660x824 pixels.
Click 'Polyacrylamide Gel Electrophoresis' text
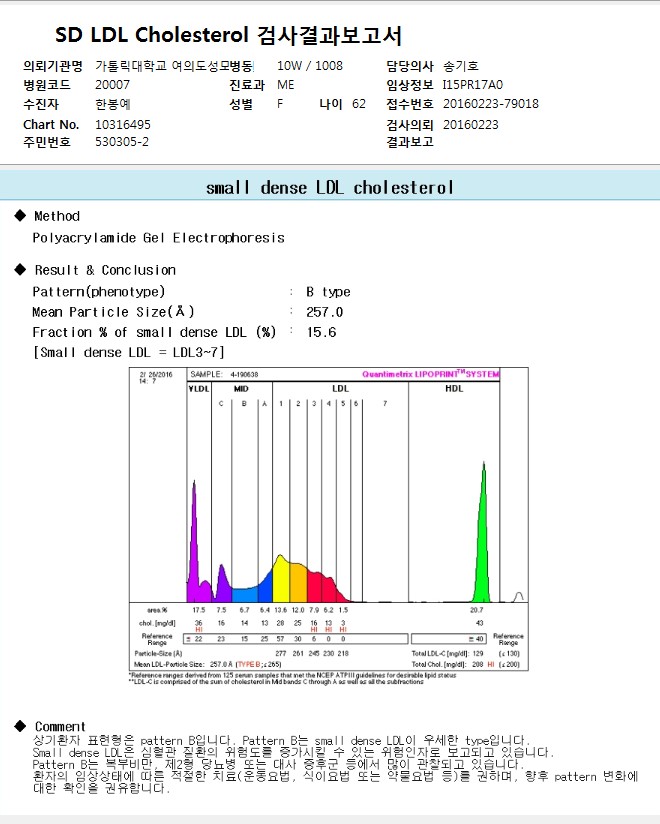(x=159, y=238)
